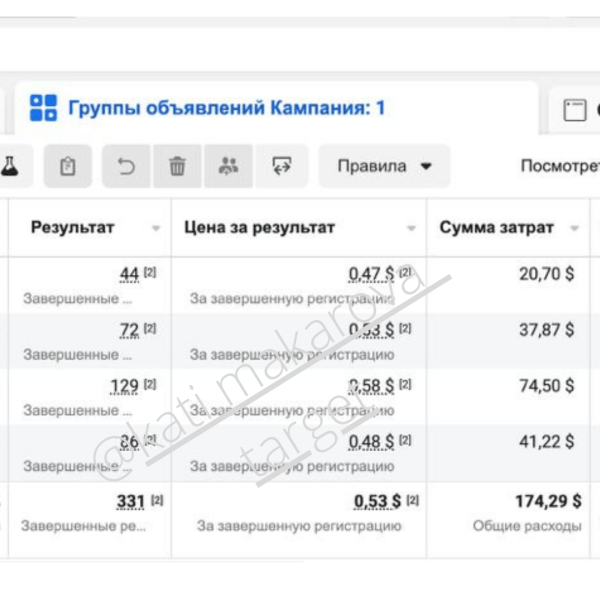Click the result value 129
600x600 pixels.
click(124, 386)
